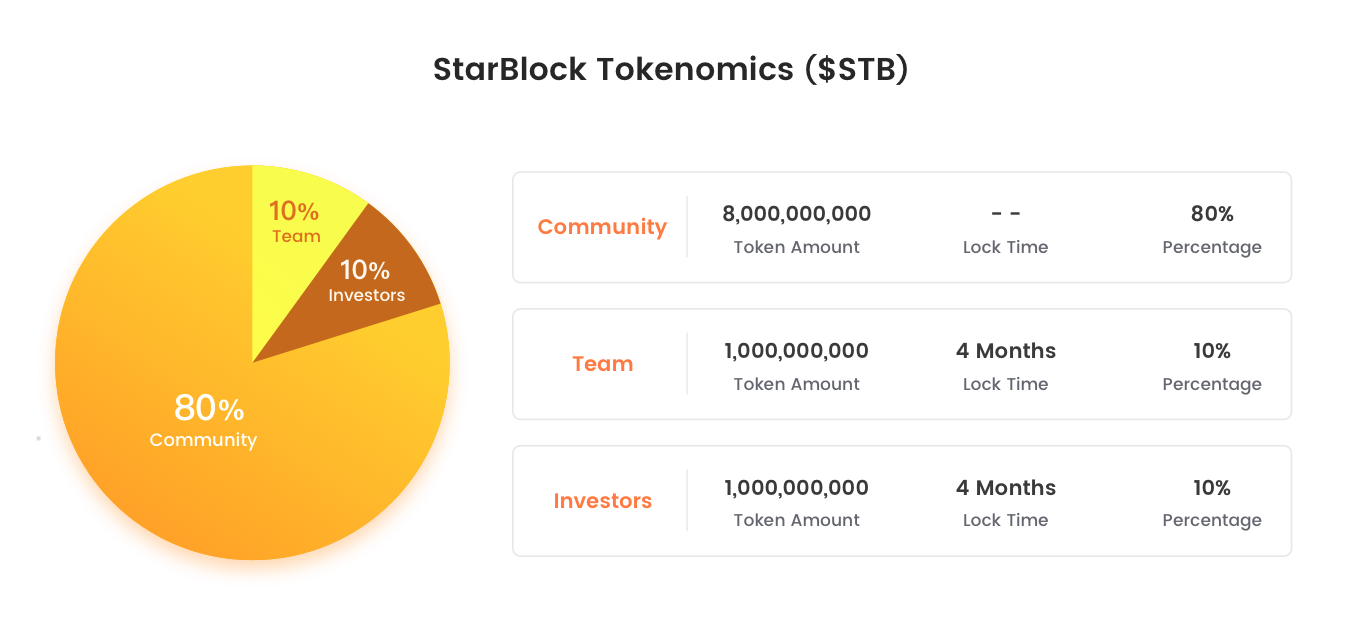Viewport: 1348px width, 623px height.
Task: Click the Team row's 1,000,000,000 amount
Action: click(x=796, y=351)
